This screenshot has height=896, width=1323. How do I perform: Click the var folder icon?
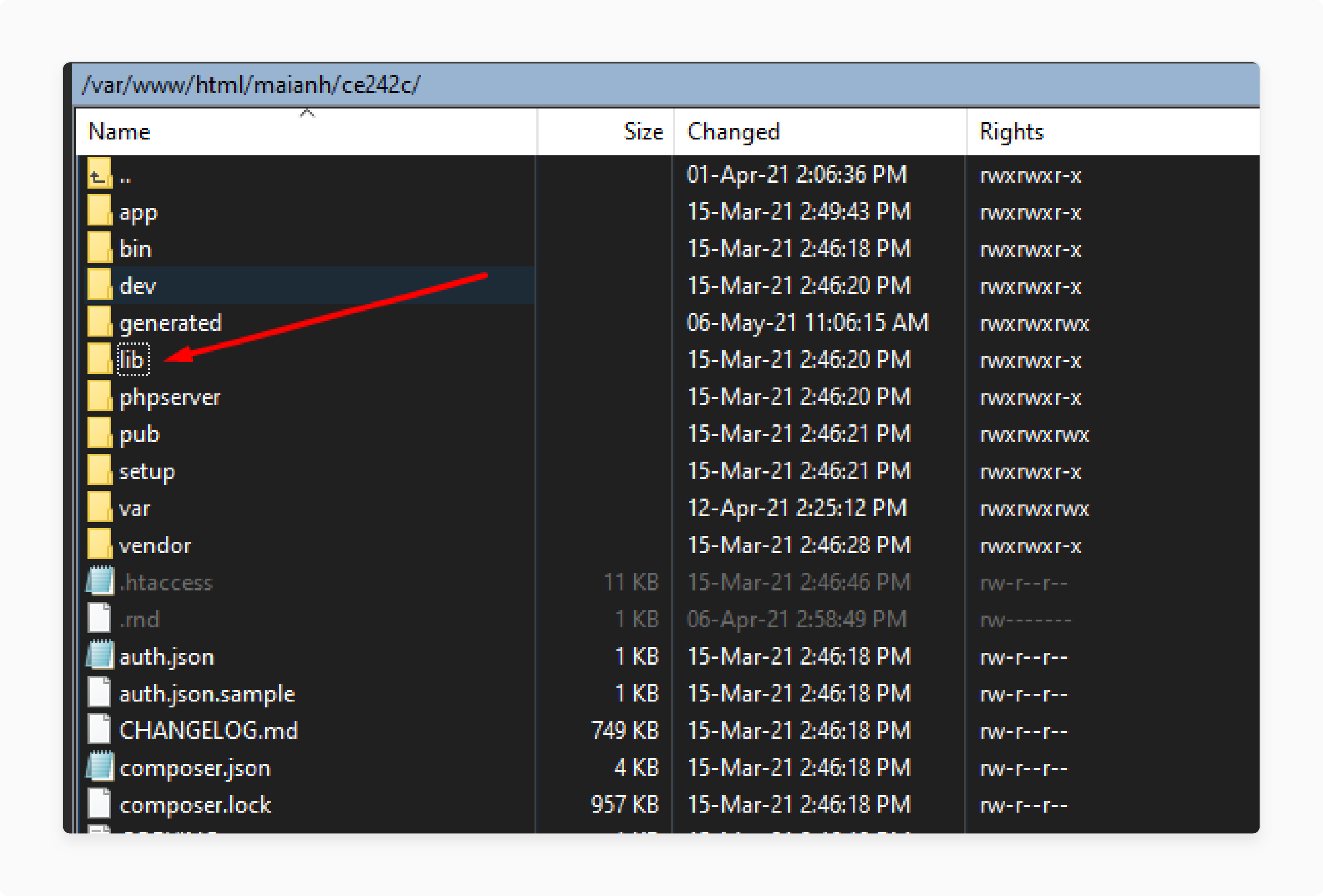pos(100,507)
